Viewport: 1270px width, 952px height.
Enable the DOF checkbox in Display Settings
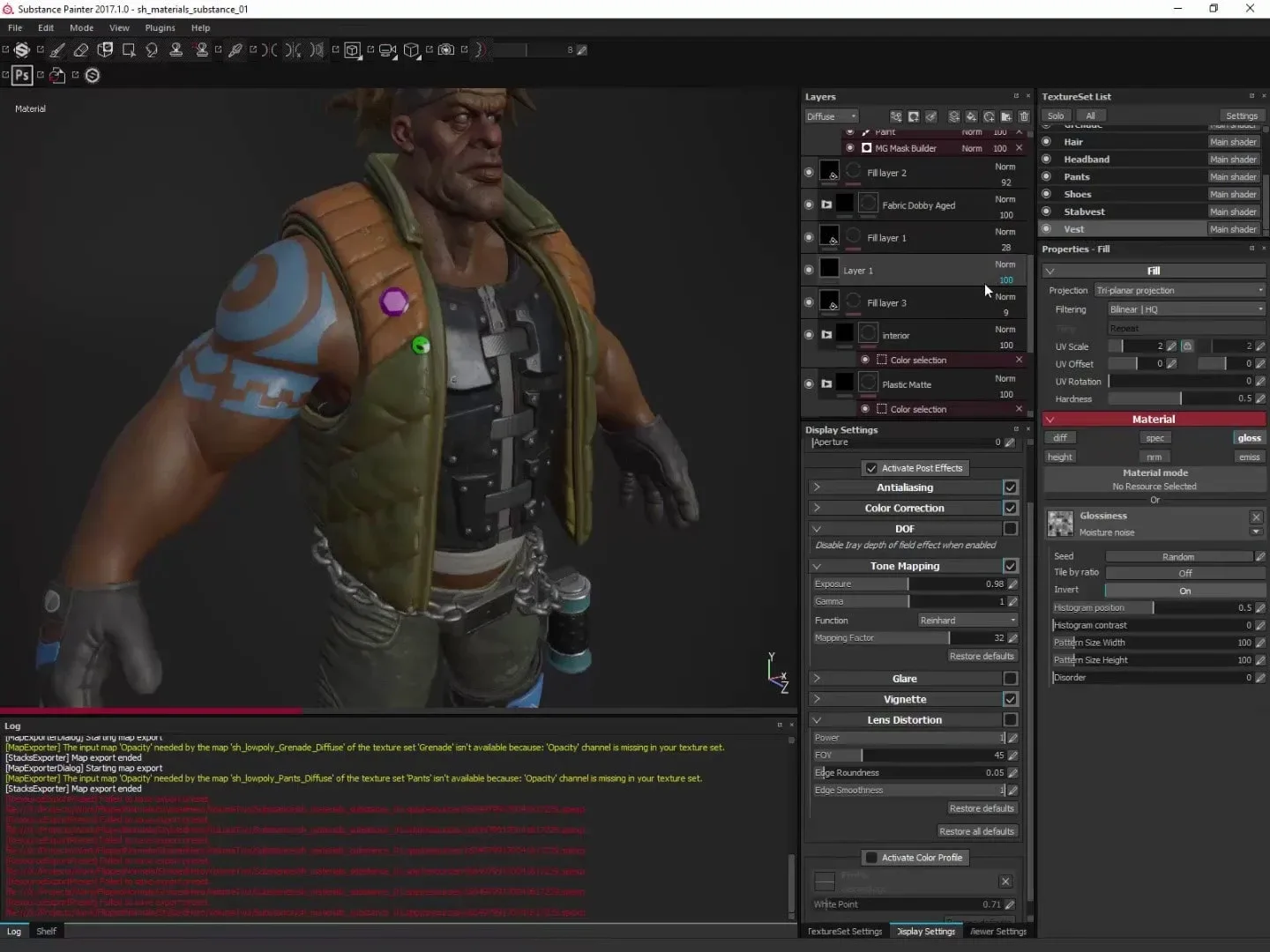pyautogui.click(x=1011, y=528)
